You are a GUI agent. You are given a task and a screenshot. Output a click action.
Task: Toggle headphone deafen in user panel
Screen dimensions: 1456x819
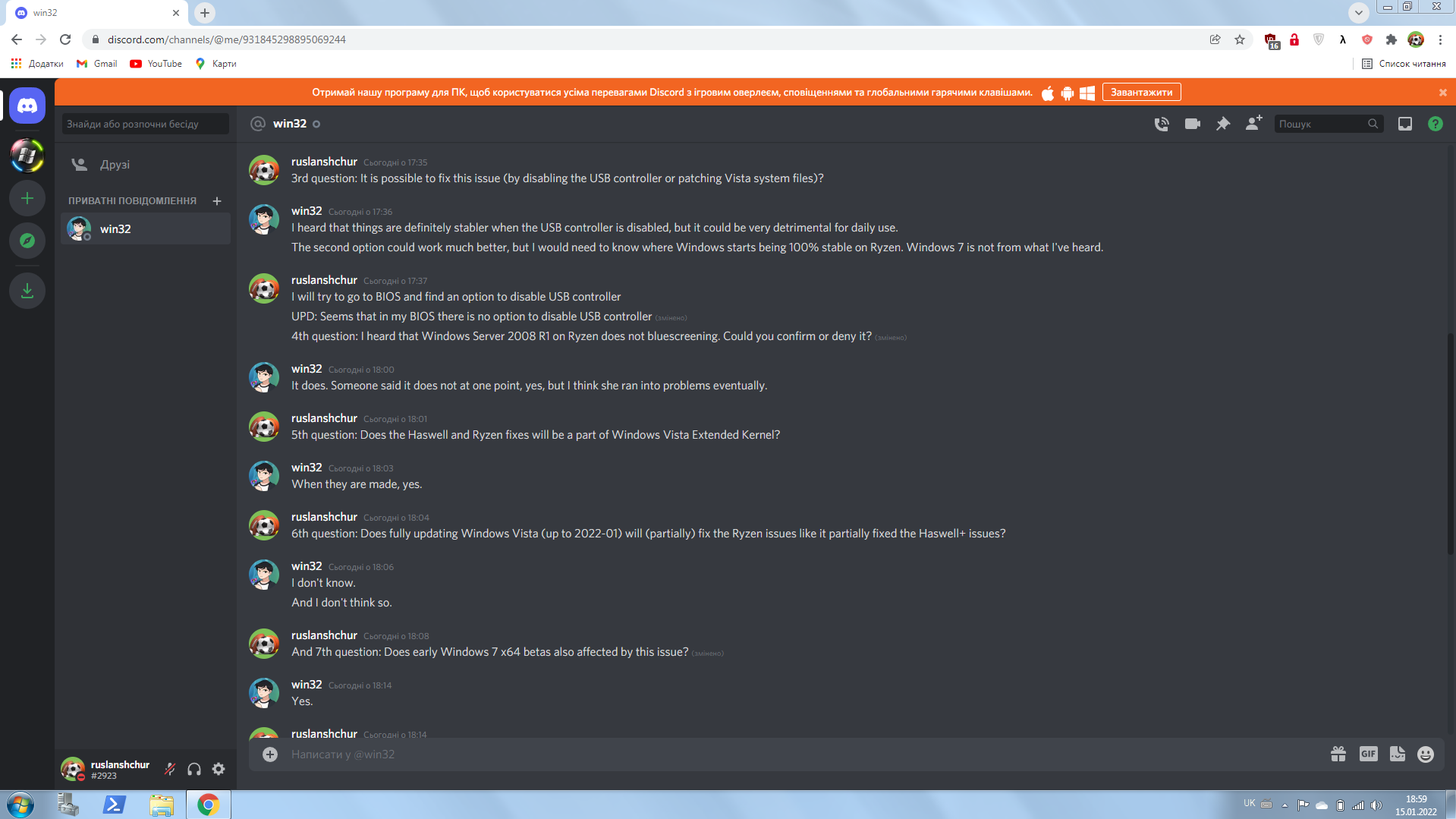point(194,769)
